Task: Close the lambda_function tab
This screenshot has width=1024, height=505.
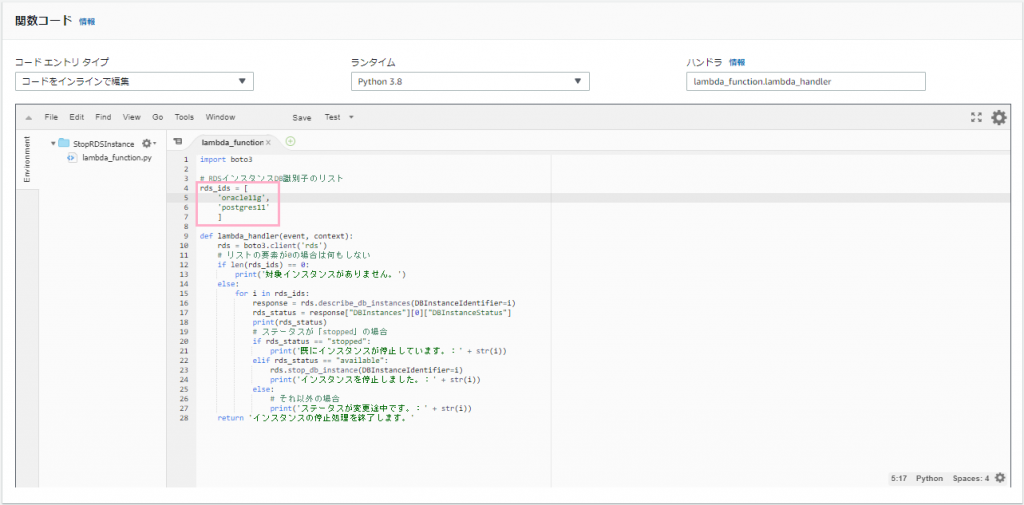Action: 268,142
